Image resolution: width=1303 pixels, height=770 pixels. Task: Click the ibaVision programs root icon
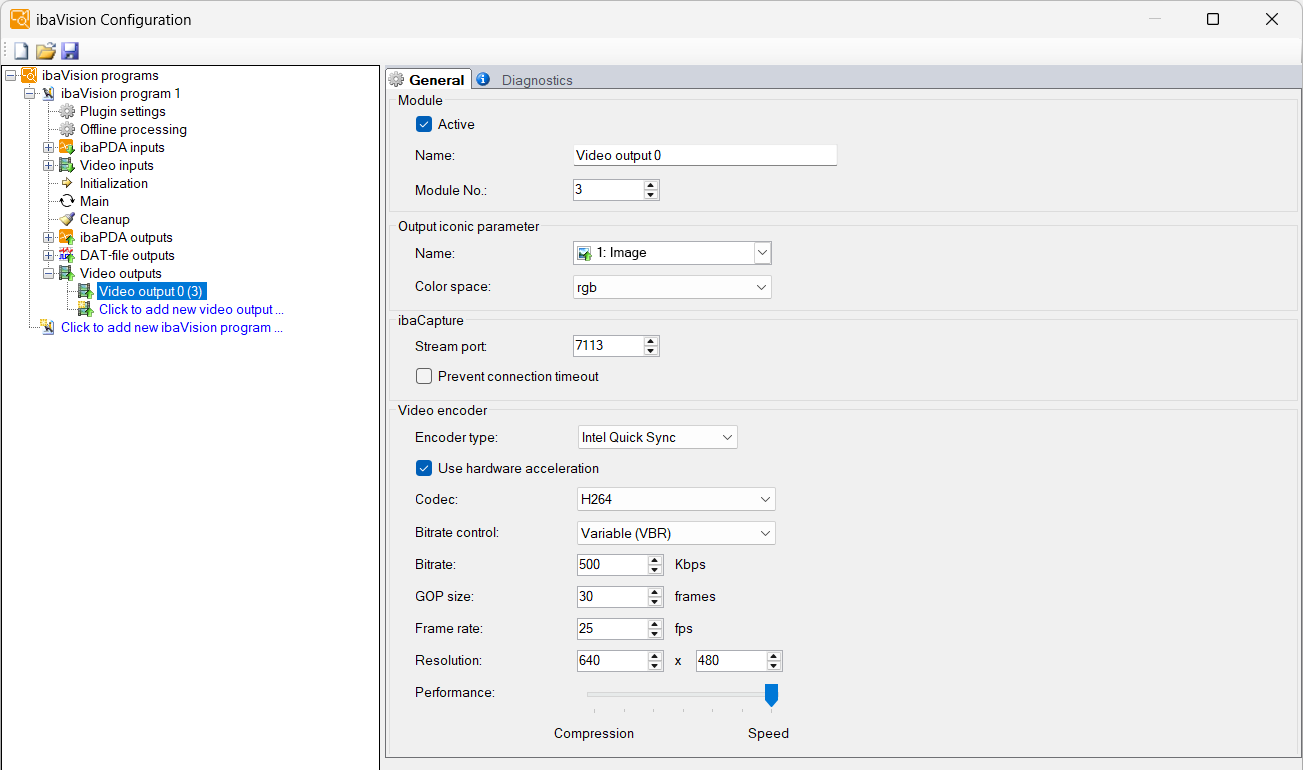click(30, 75)
